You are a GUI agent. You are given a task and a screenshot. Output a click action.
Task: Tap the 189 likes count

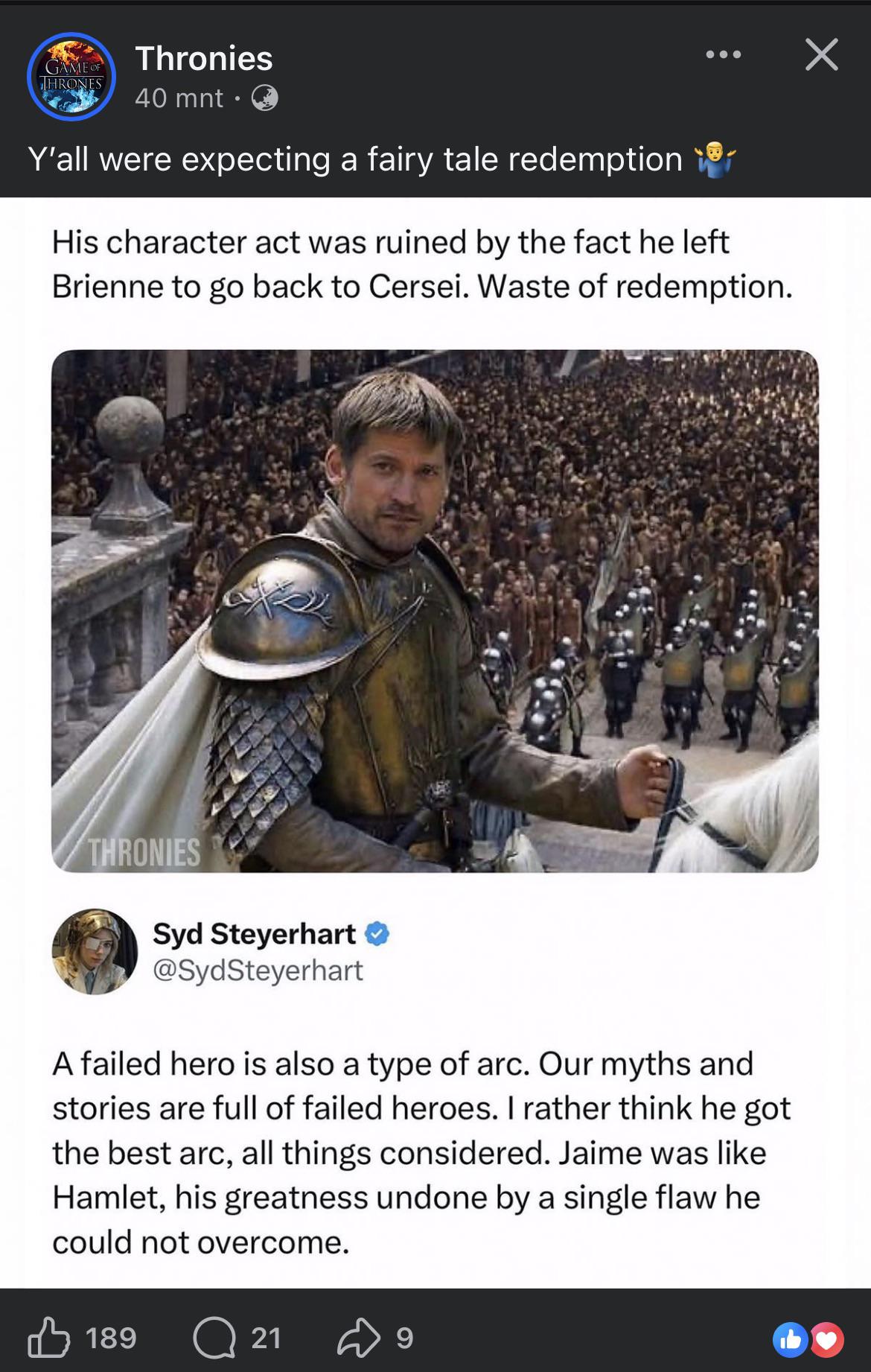pos(111,1338)
